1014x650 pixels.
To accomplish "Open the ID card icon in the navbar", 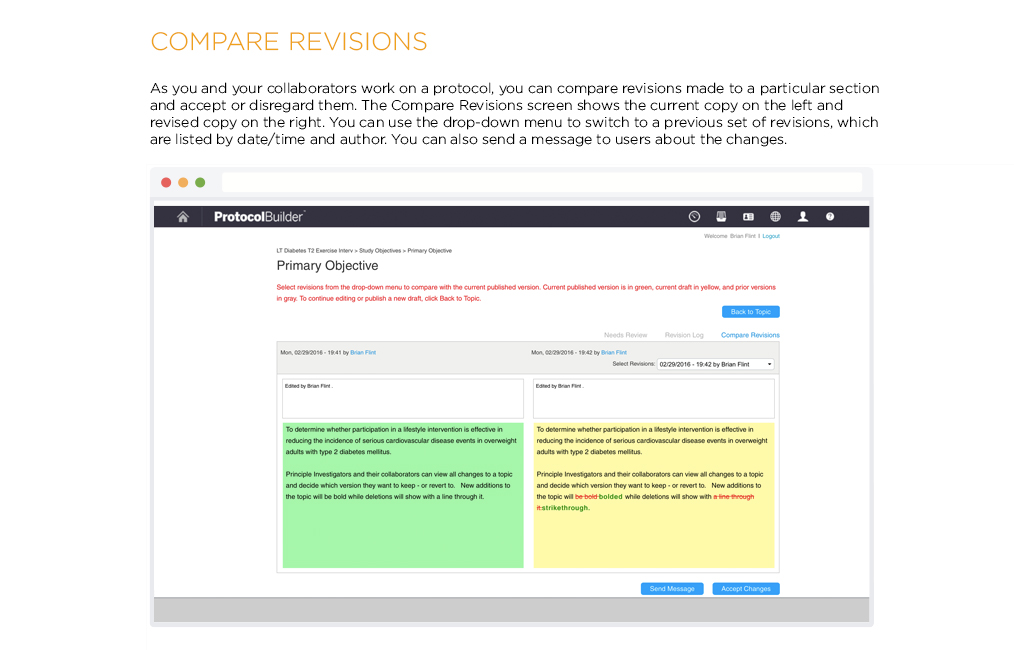I will 748,217.
